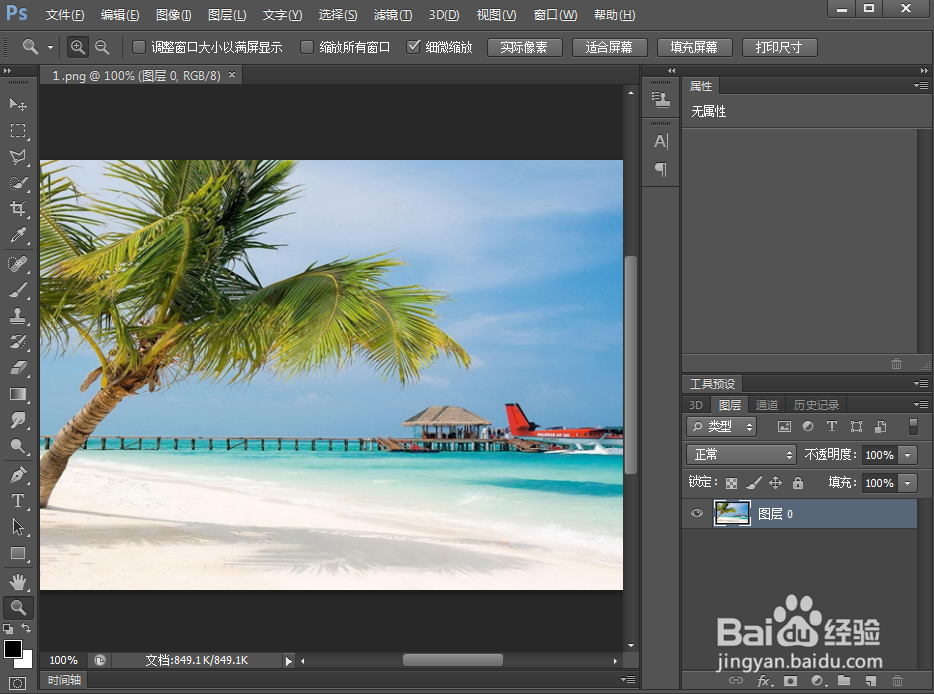Swap foreground and background colors

(x=26, y=628)
